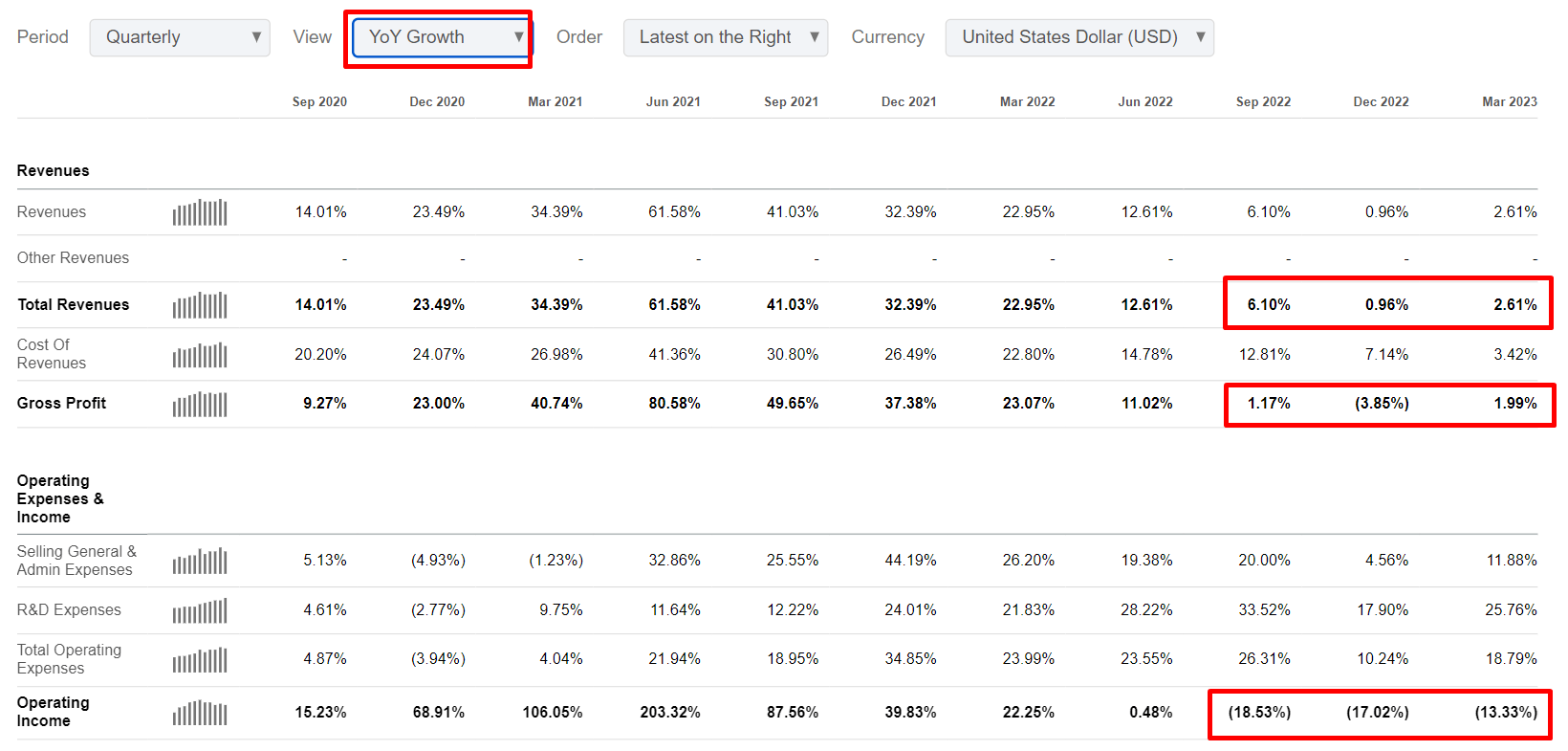Image resolution: width=1568 pixels, height=751 pixels.
Task: Click the Total Revenues row label
Action: click(74, 305)
